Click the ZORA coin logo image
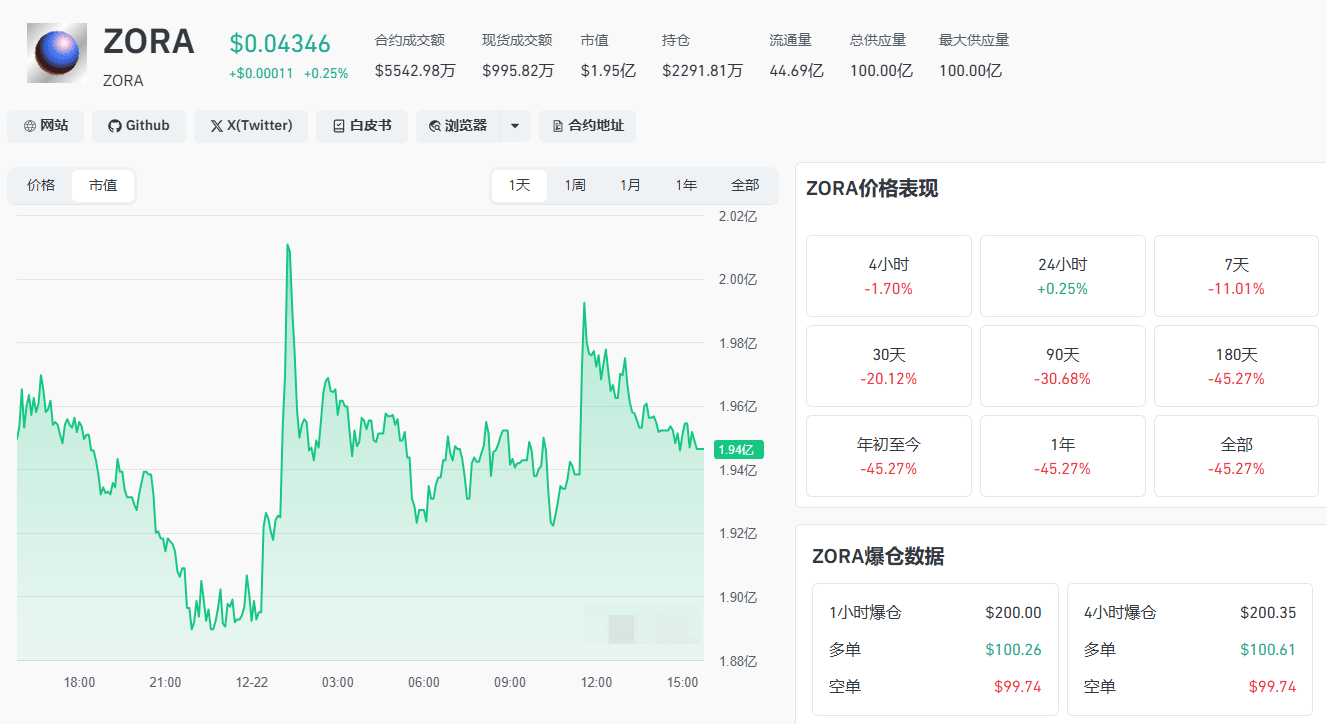The width and height of the screenshot is (1326, 724). click(57, 55)
